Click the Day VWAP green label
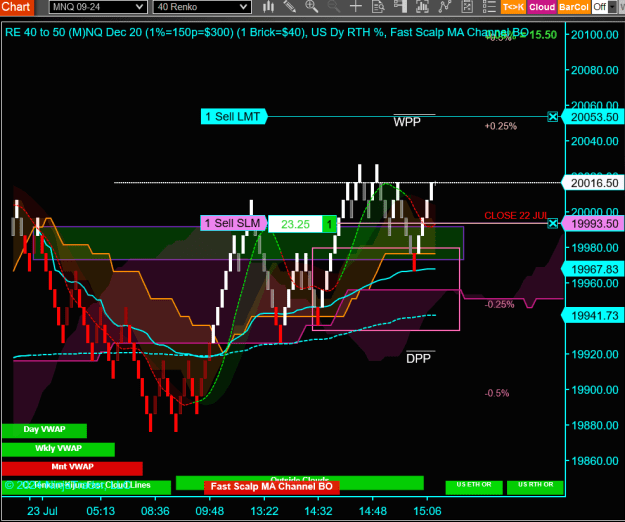 pyautogui.click(x=44, y=430)
